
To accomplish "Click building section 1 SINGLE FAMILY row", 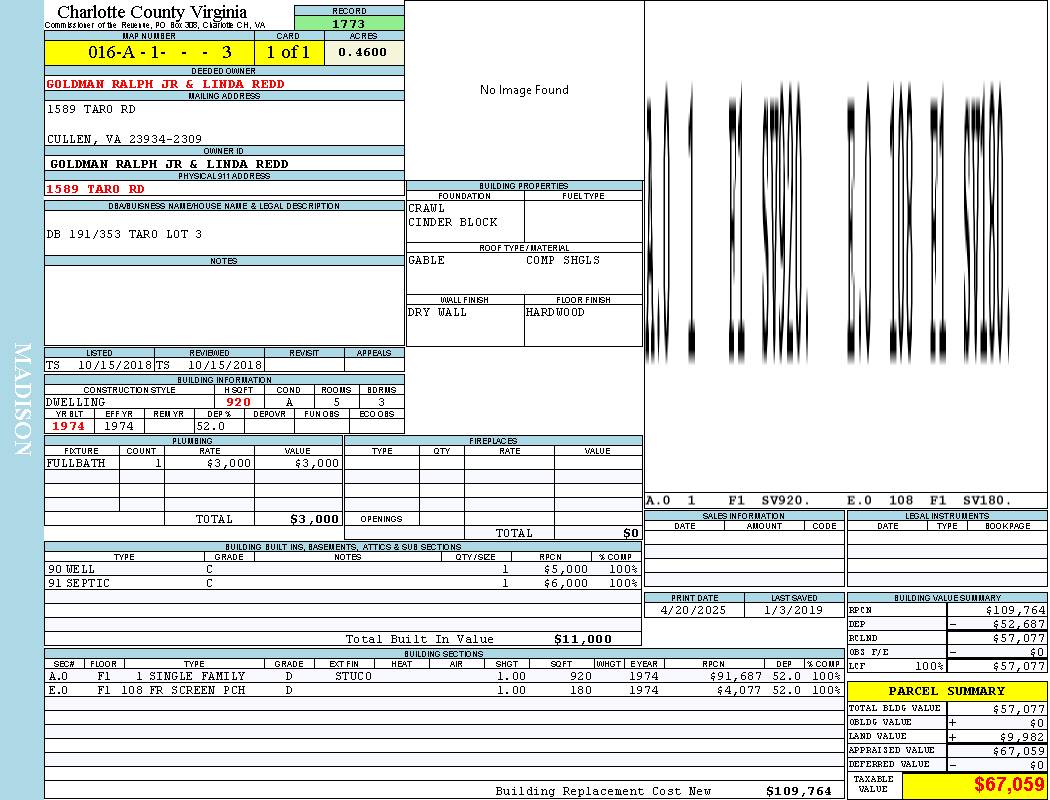I will point(444,676).
